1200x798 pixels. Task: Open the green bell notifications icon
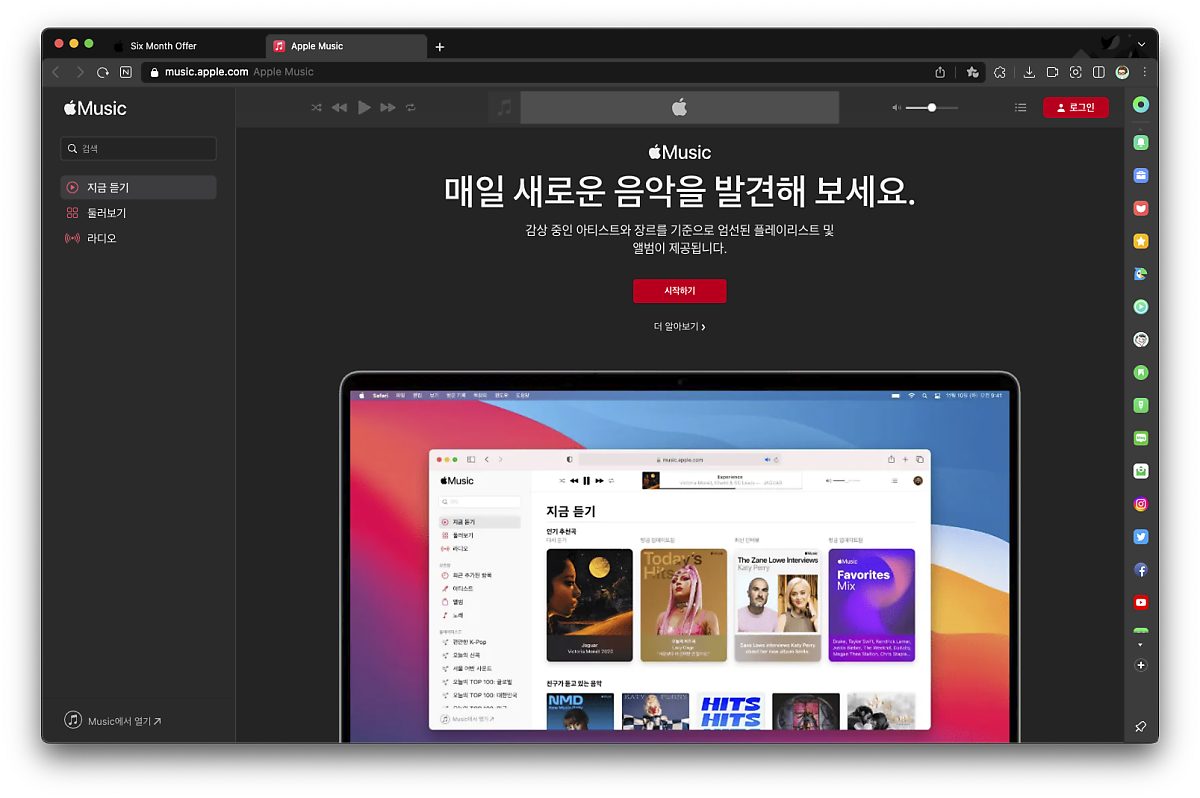pyautogui.click(x=1141, y=143)
